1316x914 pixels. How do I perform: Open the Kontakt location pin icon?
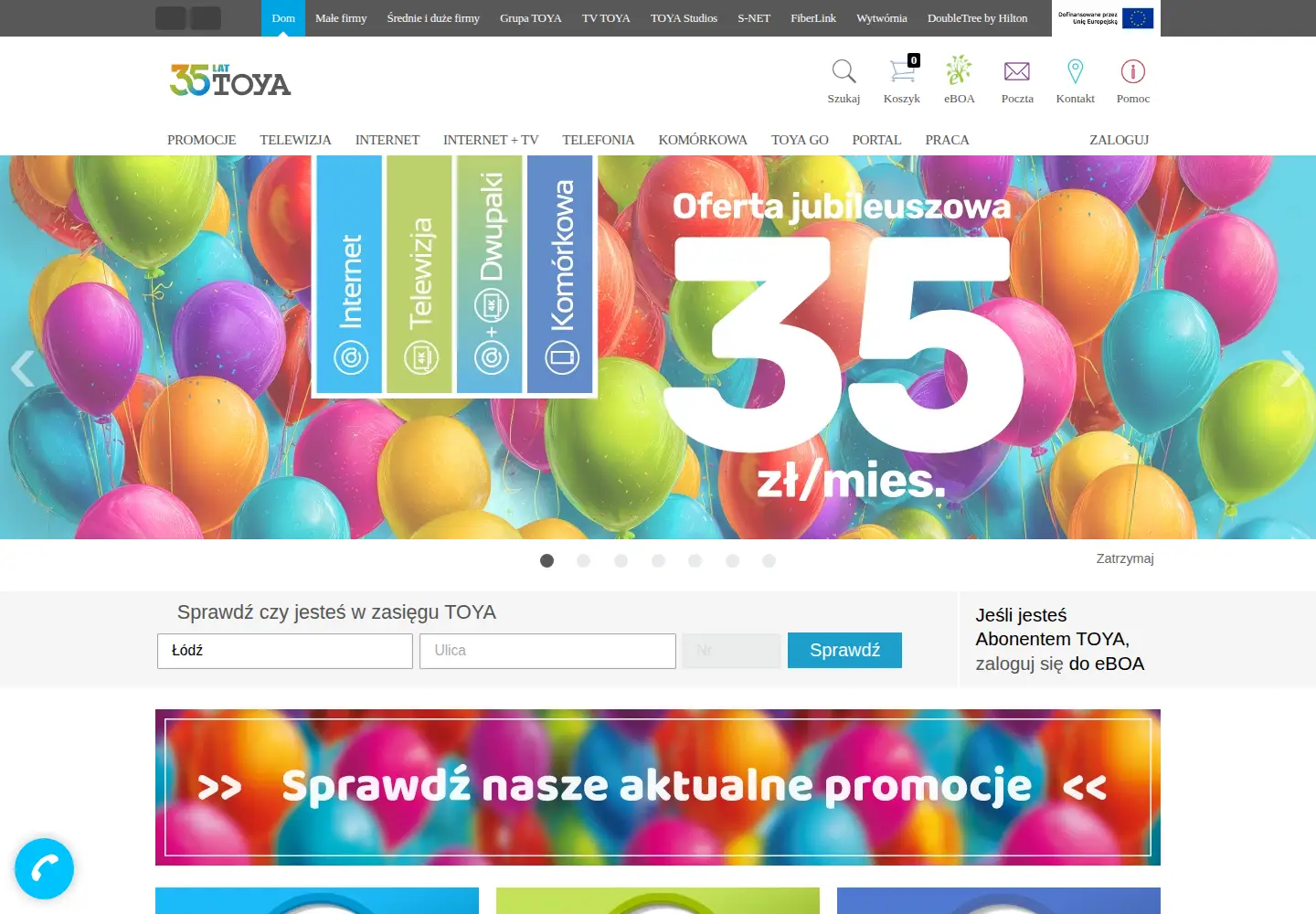(1076, 71)
